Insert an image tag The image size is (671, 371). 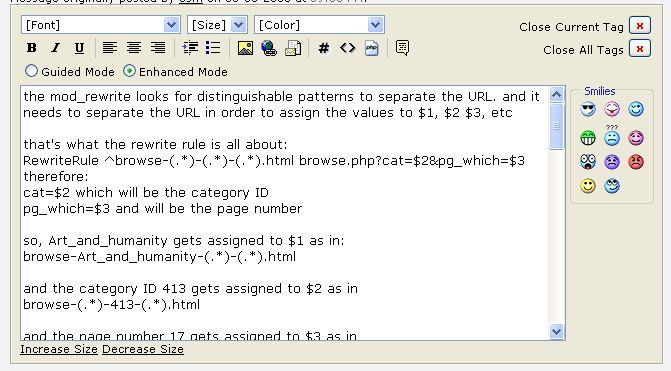pos(245,48)
